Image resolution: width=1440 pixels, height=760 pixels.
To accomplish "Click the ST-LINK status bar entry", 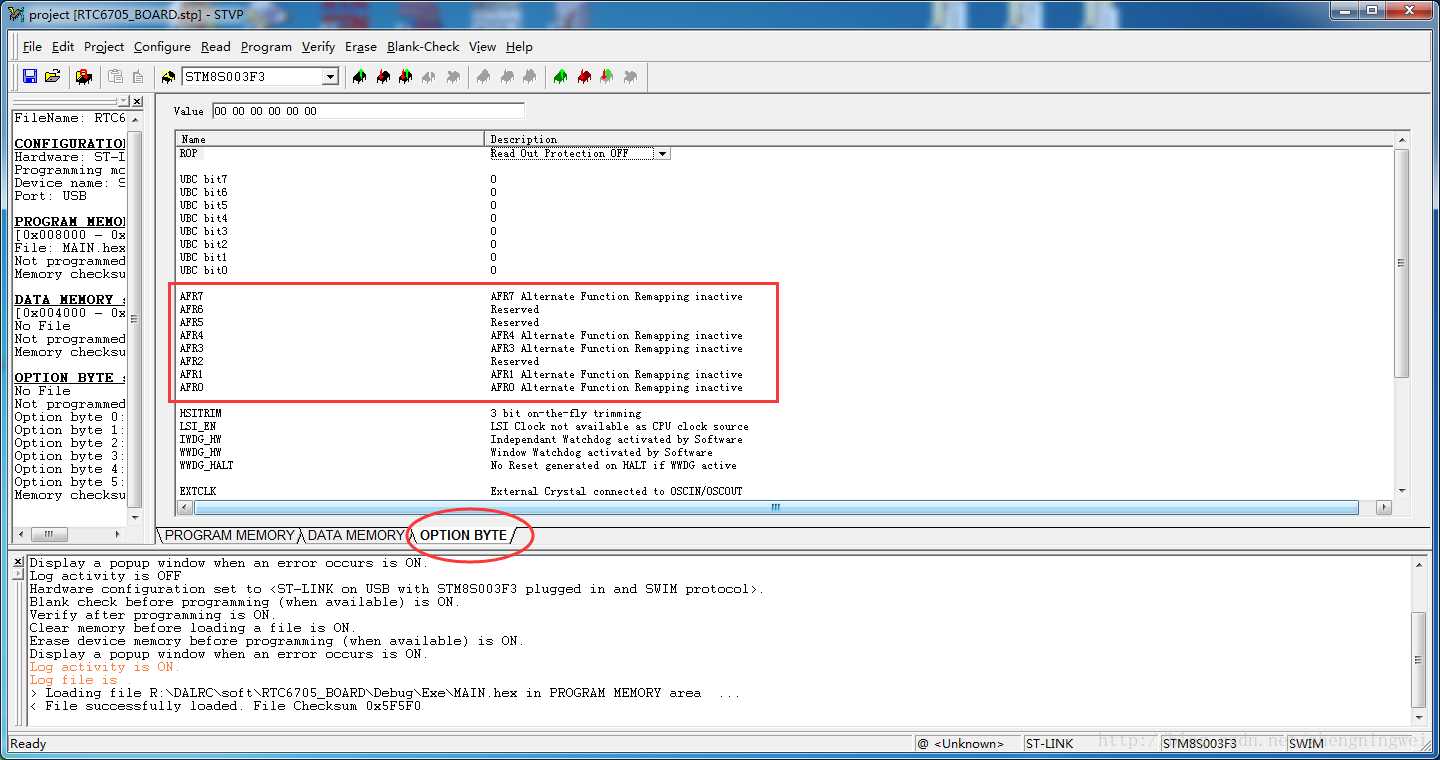I will click(x=1050, y=743).
